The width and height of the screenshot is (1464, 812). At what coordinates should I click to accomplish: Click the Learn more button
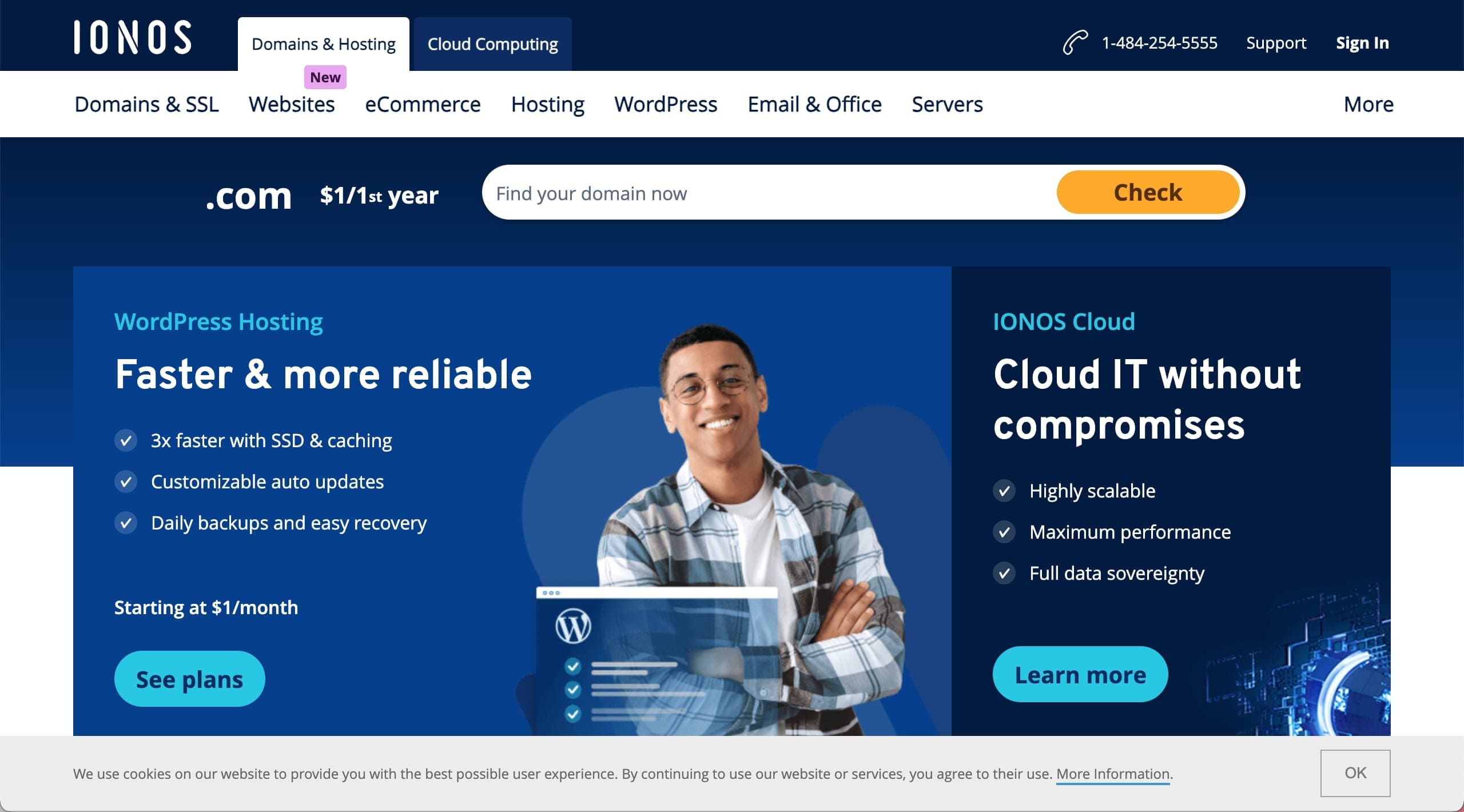(1080, 675)
